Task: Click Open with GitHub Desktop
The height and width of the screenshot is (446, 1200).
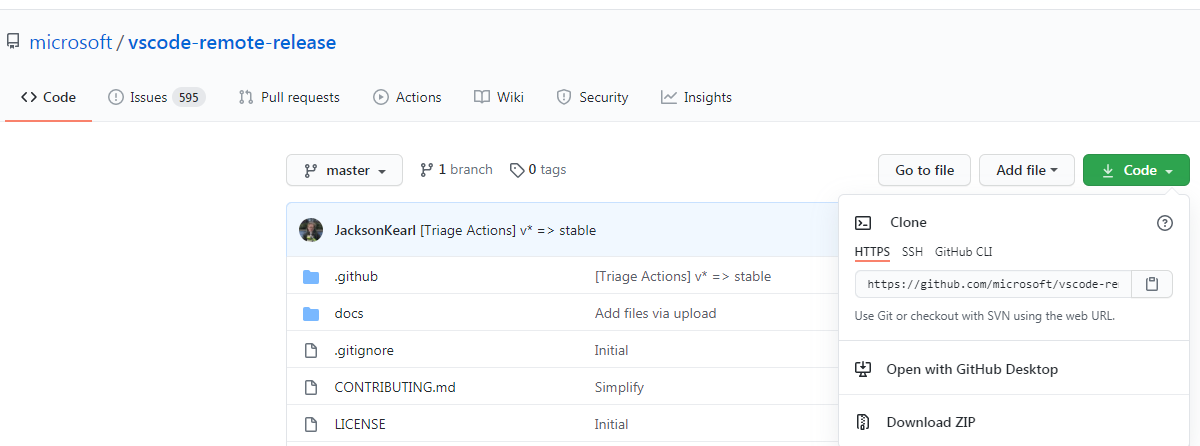Action: coord(972,369)
